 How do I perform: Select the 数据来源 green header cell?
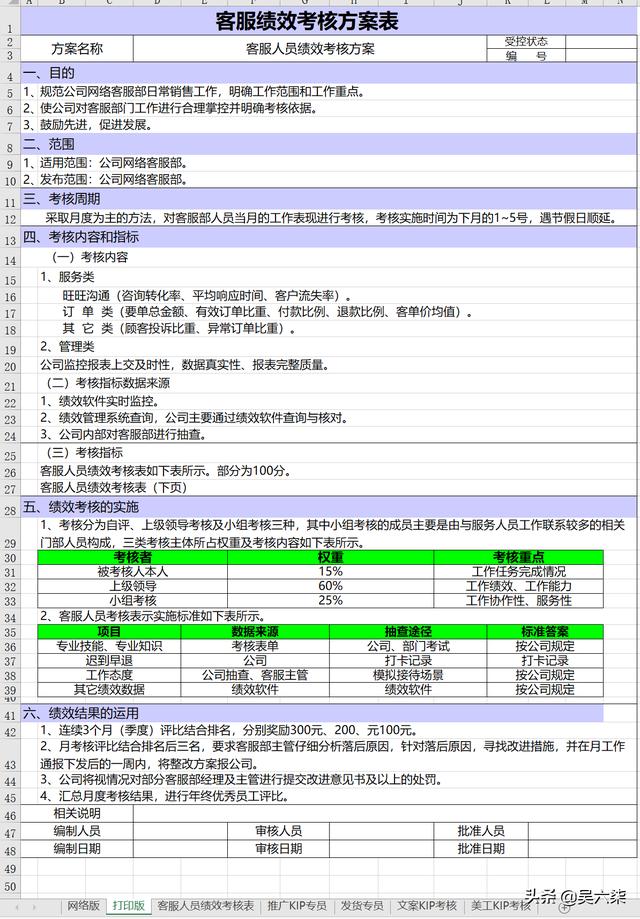click(x=255, y=632)
